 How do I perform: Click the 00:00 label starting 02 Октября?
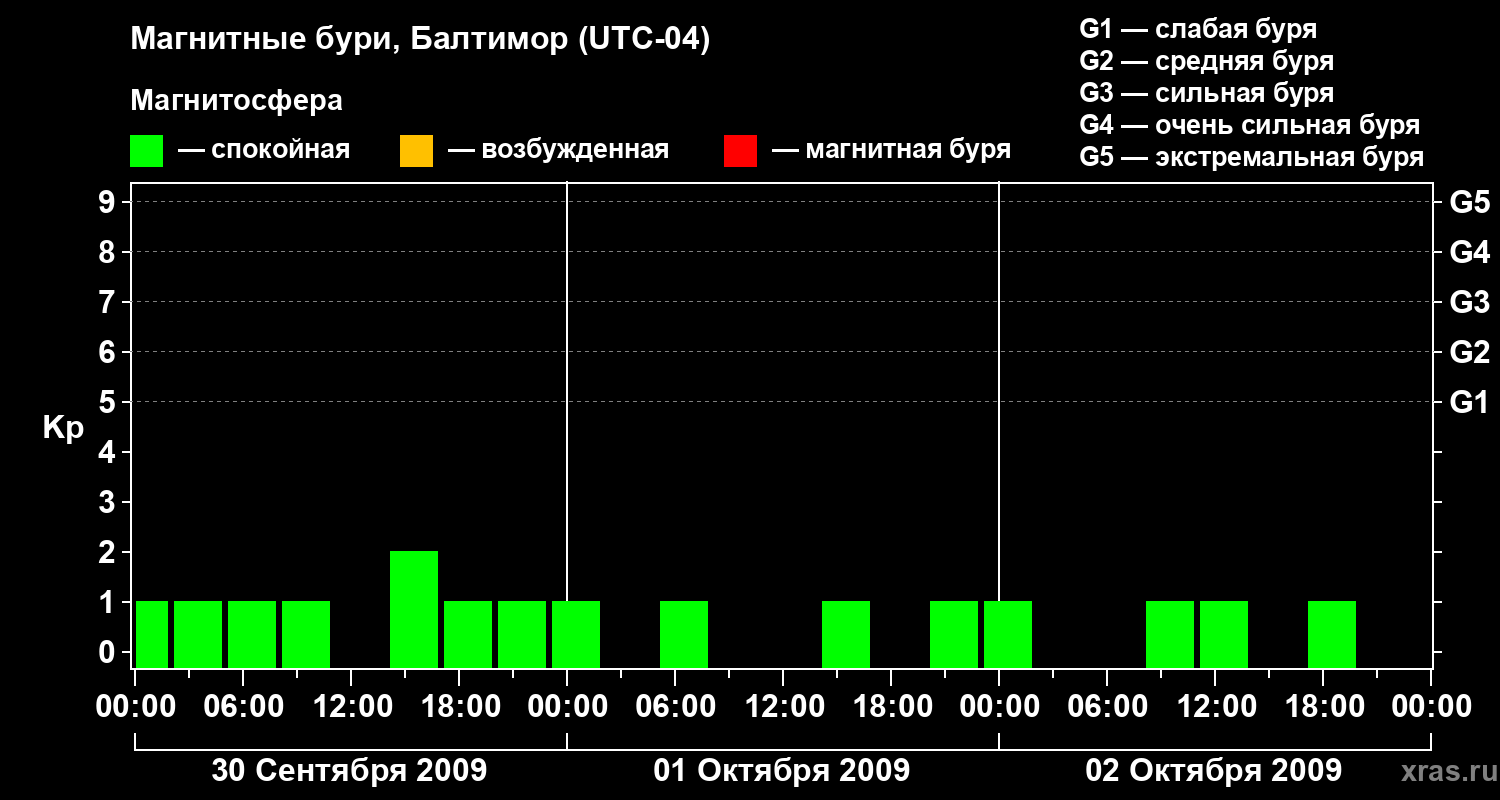999,706
